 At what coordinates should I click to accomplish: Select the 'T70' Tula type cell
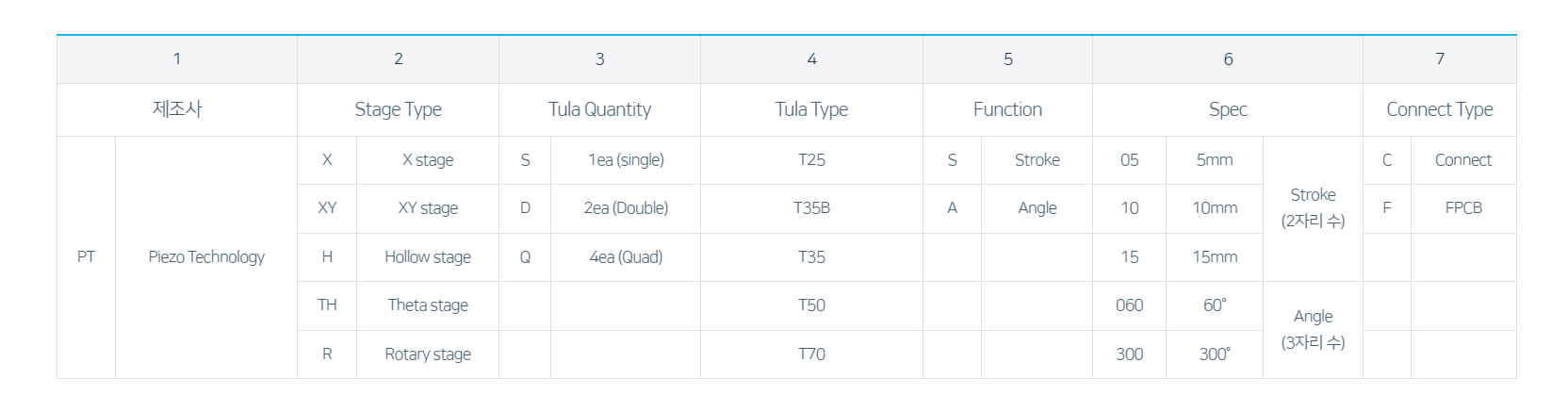[811, 354]
